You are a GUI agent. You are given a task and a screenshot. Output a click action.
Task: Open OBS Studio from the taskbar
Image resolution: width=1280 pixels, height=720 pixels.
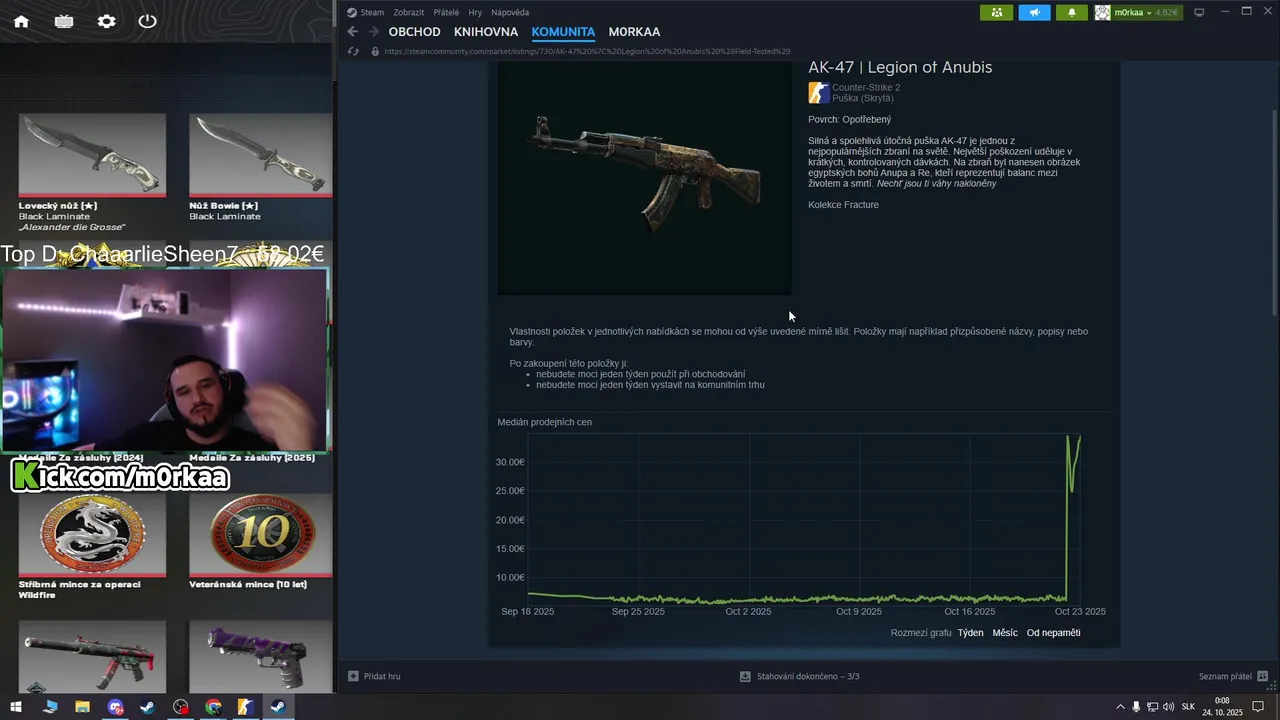tap(180, 707)
